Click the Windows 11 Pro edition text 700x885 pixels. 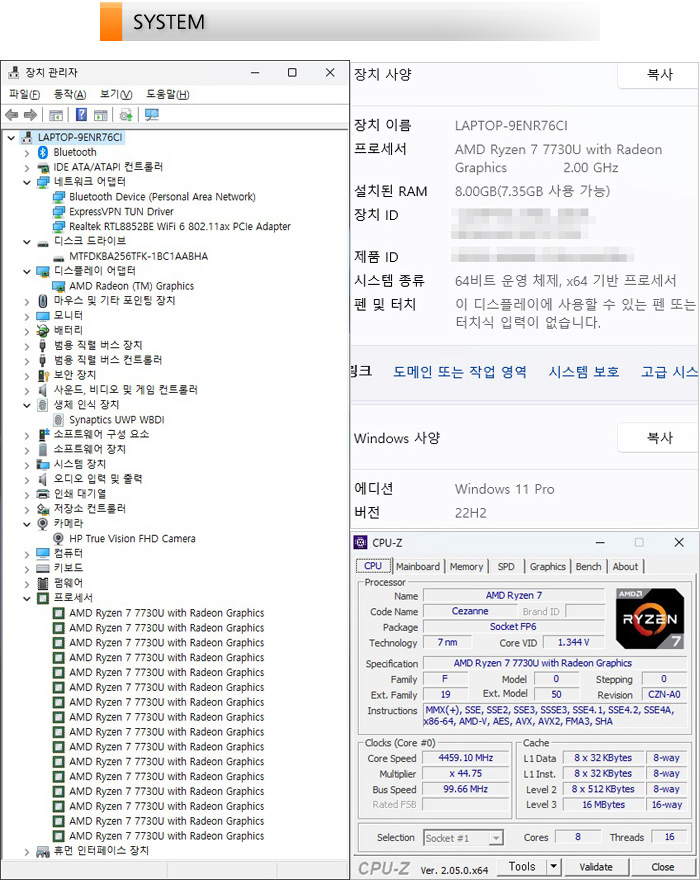click(505, 489)
